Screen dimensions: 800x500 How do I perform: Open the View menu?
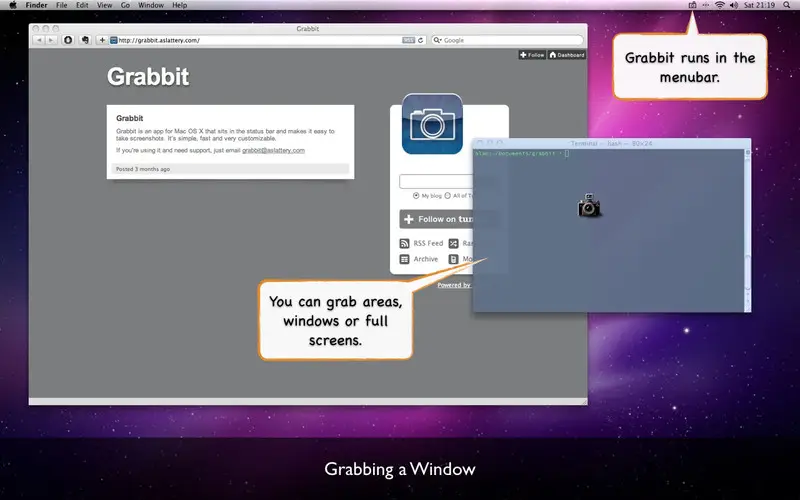105,5
